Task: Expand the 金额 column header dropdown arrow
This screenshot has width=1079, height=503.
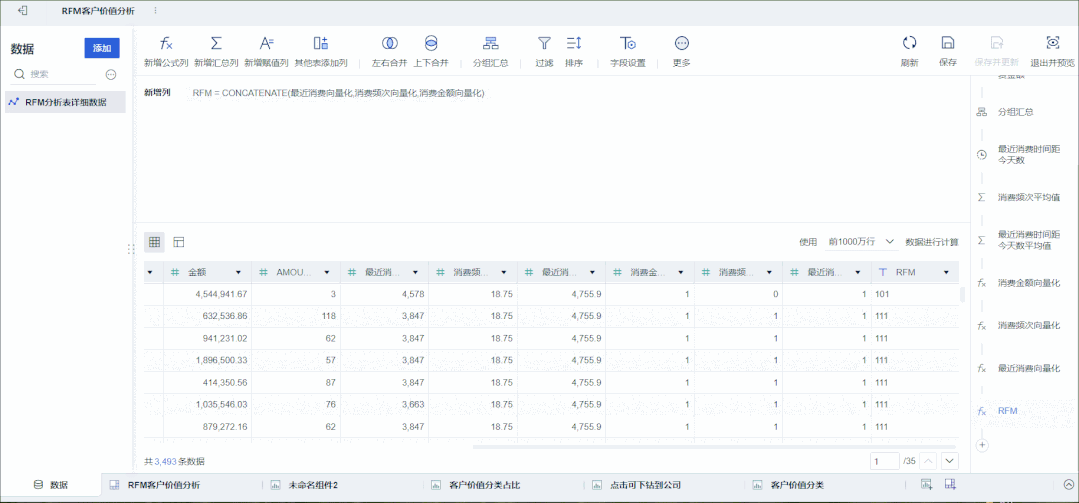Action: tap(238, 272)
